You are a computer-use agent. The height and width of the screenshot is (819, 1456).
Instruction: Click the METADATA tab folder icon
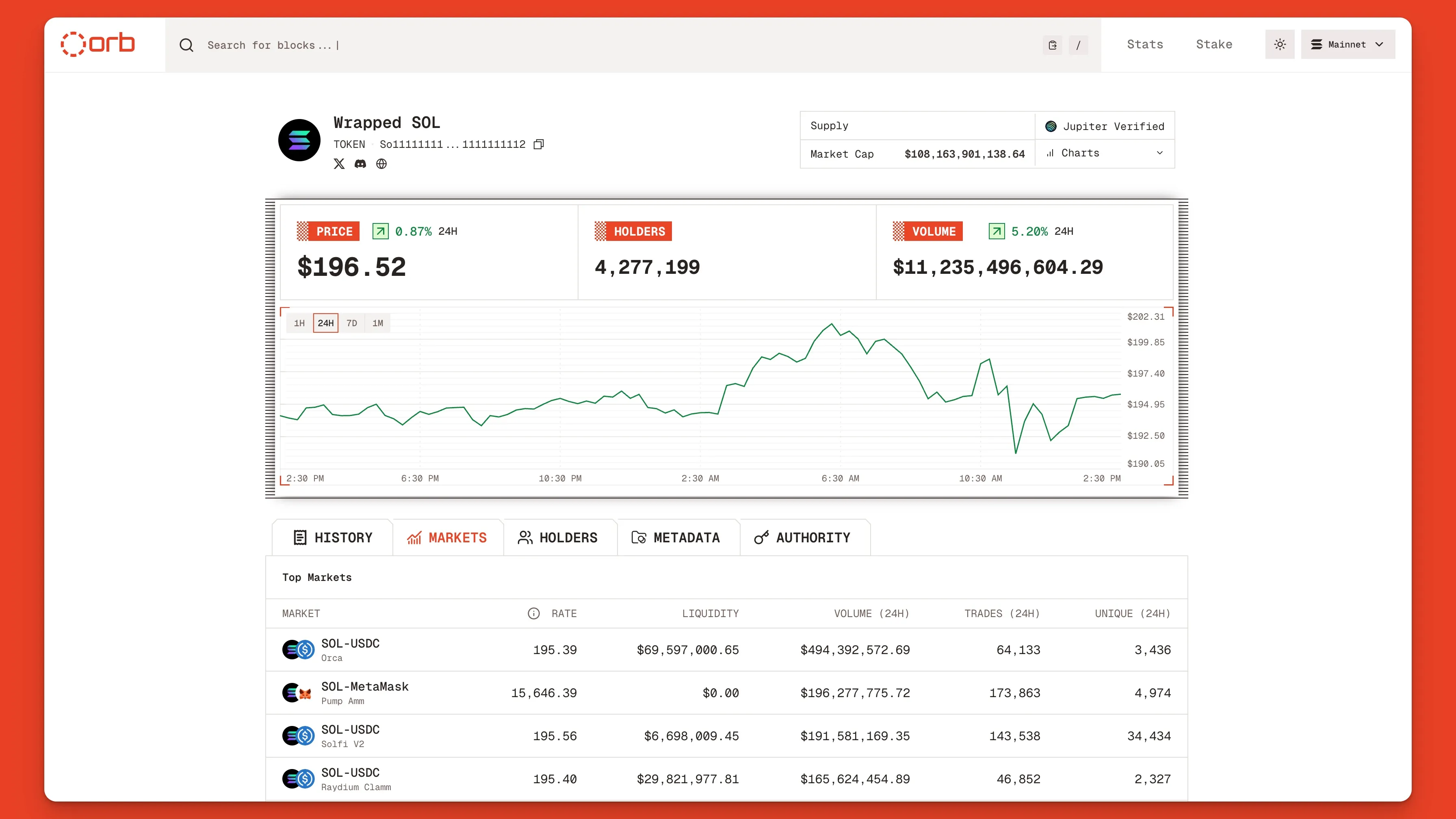pos(639,537)
